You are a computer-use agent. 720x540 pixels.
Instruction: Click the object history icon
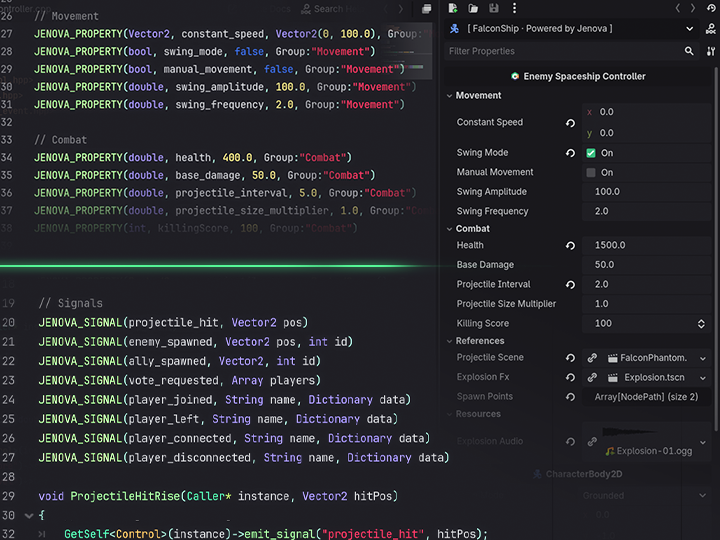tap(711, 8)
